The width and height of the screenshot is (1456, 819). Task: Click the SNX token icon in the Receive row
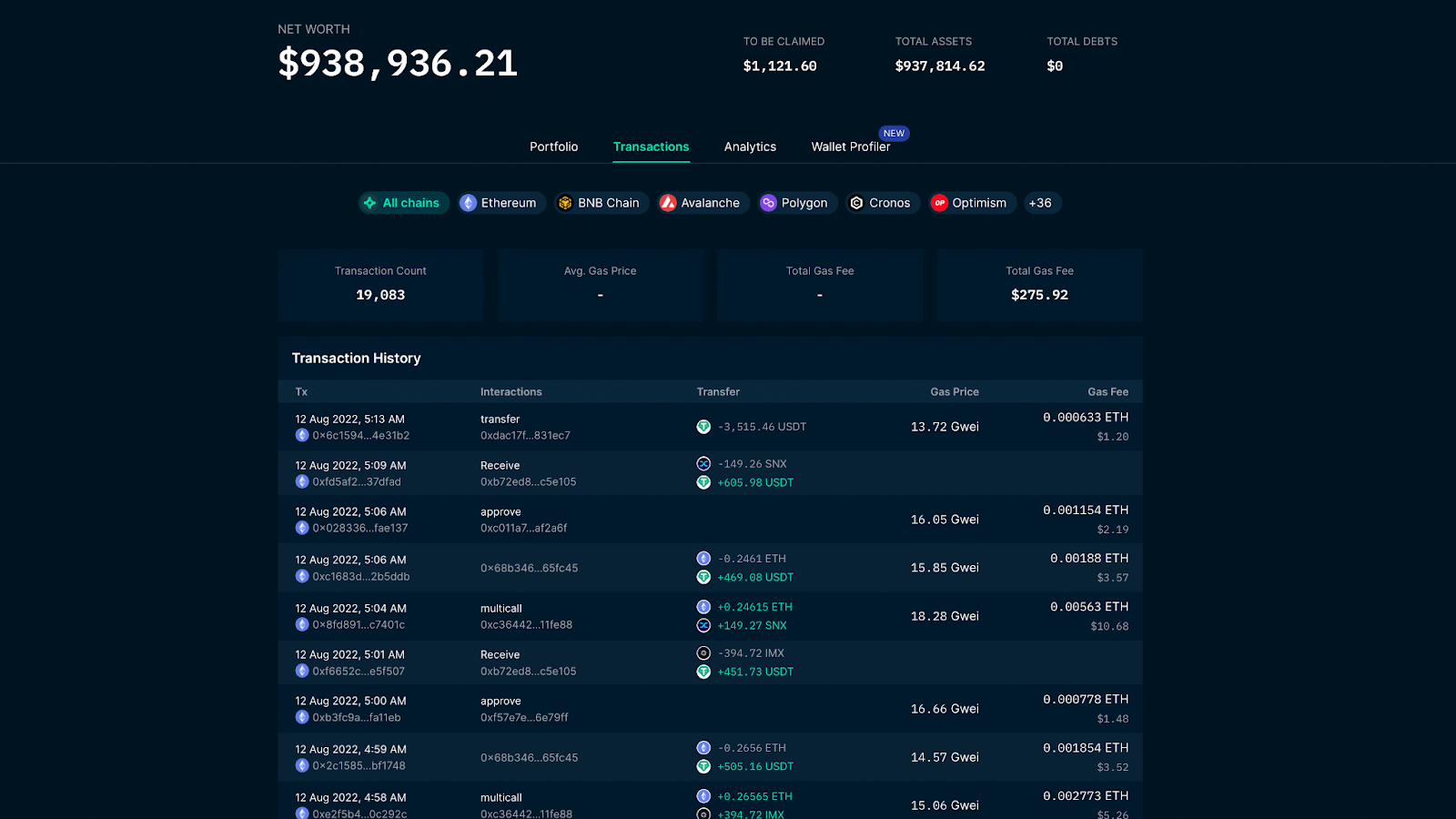[703, 463]
